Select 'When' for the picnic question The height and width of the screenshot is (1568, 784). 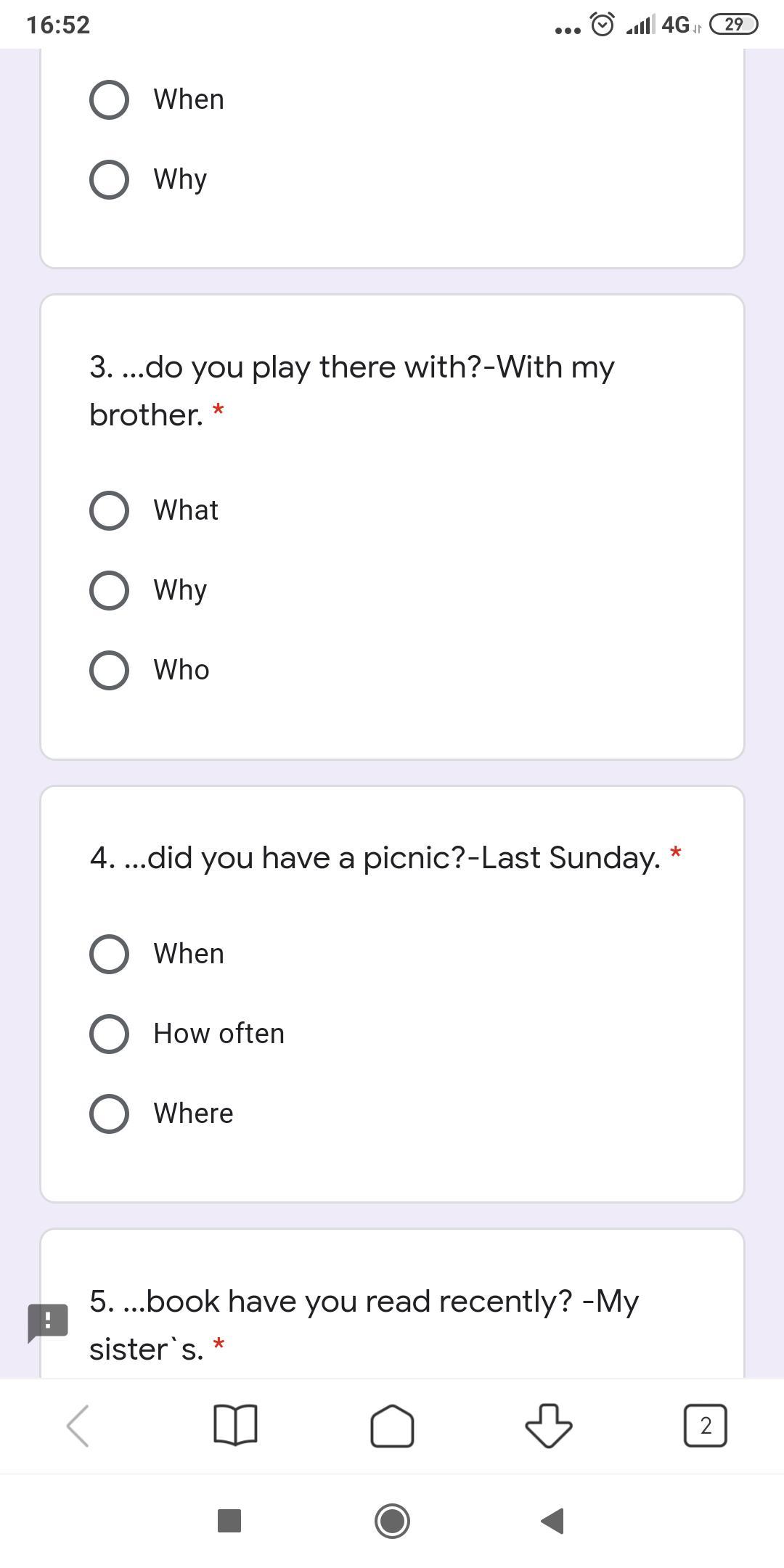157,954
